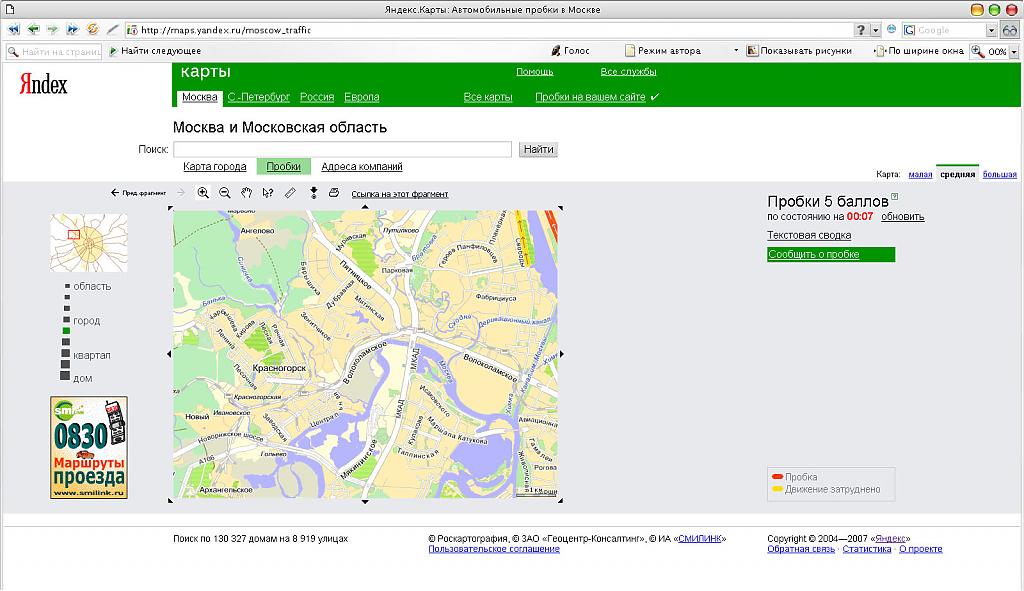1024x591 pixels.
Task: Click the browser reload icon
Action: pyautogui.click(x=92, y=30)
